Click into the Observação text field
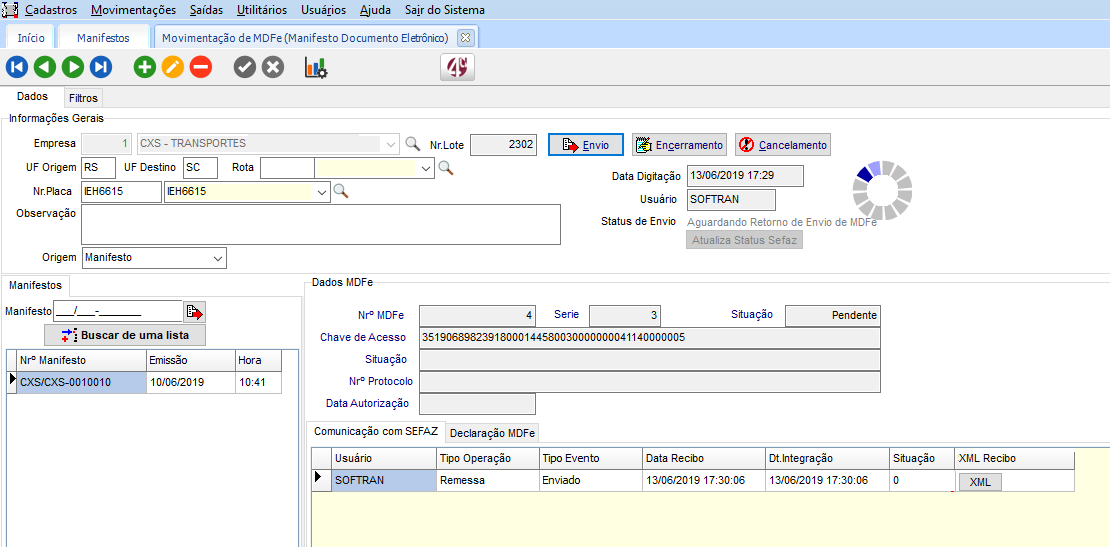Image resolution: width=1110 pixels, height=547 pixels. (320, 224)
